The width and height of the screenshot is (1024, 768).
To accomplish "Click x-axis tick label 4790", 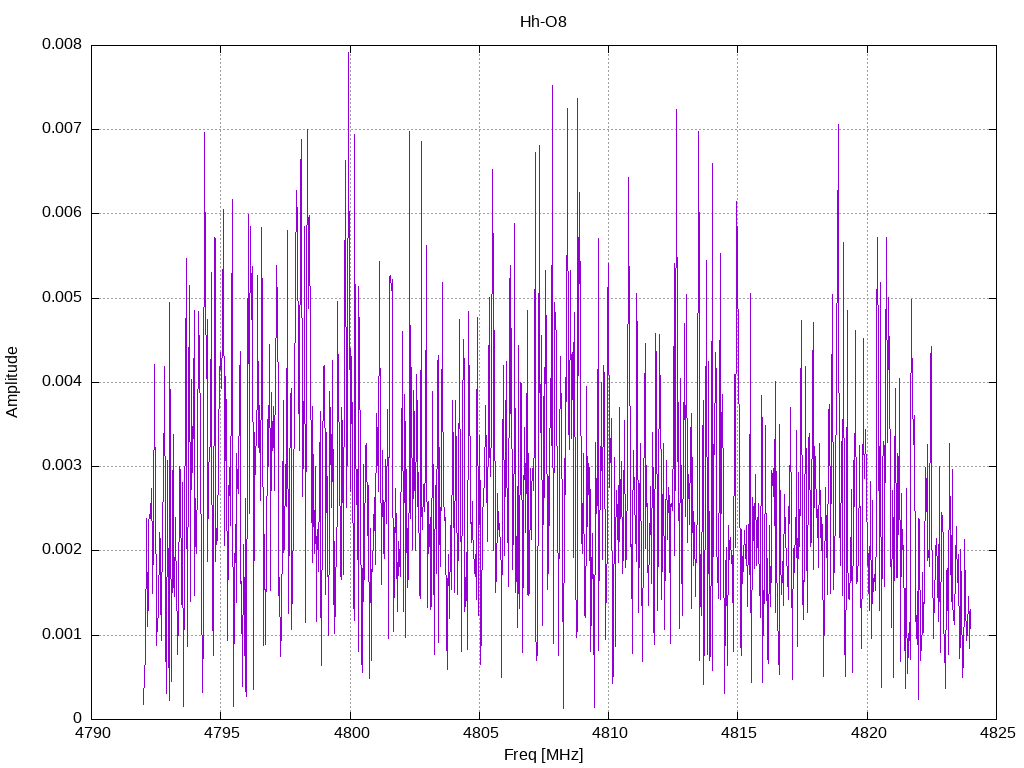I will 92,733.
